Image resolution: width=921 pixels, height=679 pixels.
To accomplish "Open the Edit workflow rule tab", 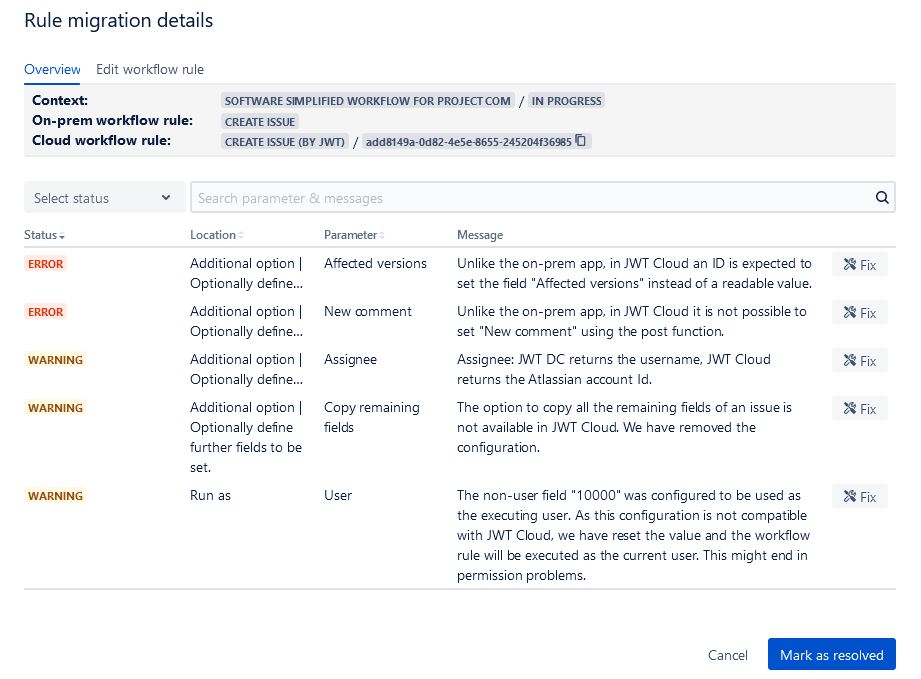I will [150, 69].
